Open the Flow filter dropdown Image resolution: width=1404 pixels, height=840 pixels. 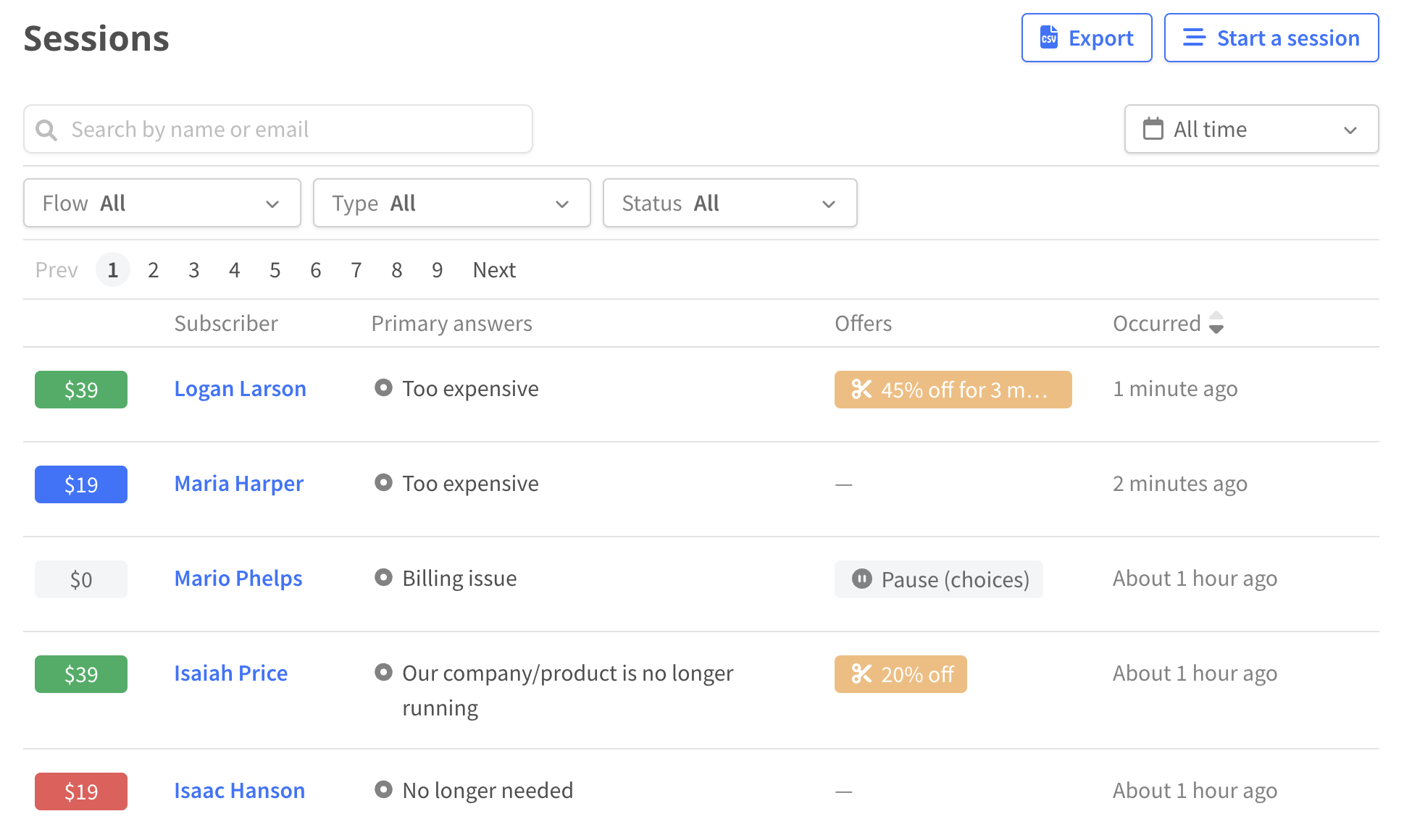(x=162, y=203)
